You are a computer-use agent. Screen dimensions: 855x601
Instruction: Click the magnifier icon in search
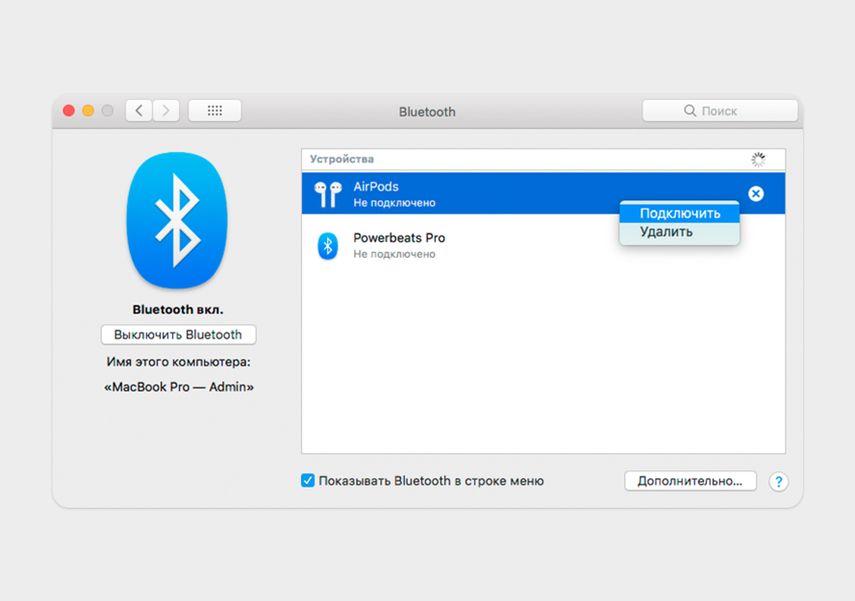coord(690,111)
